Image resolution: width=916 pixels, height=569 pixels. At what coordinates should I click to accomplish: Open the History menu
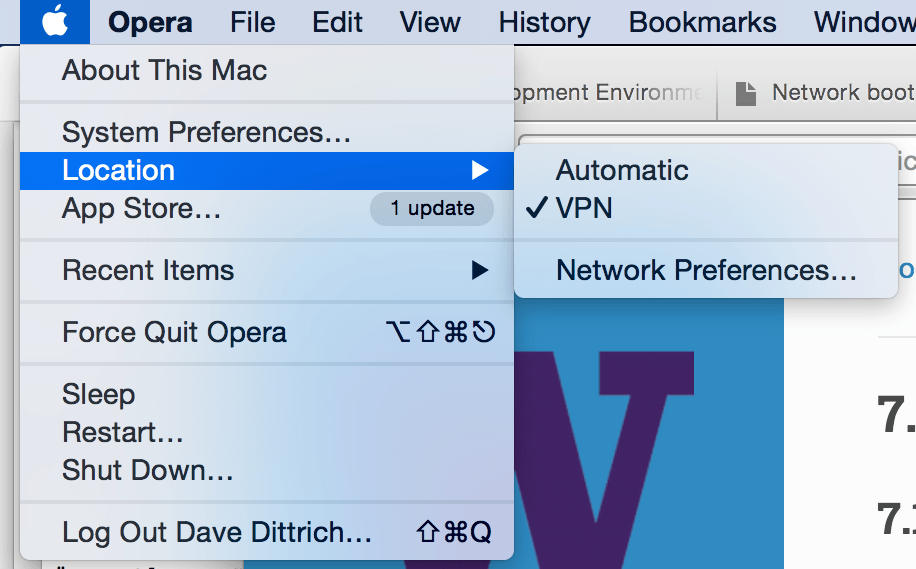(x=544, y=22)
